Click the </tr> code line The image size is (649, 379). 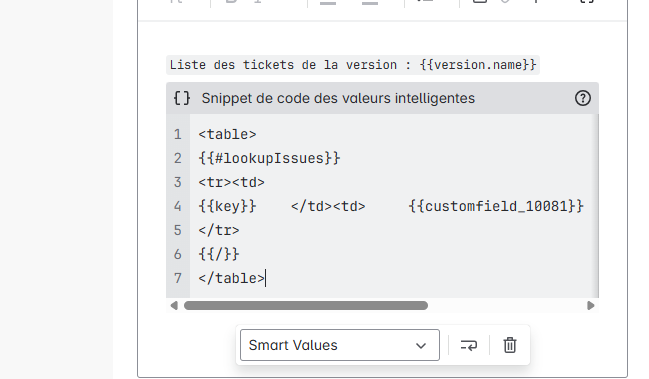(x=219, y=230)
